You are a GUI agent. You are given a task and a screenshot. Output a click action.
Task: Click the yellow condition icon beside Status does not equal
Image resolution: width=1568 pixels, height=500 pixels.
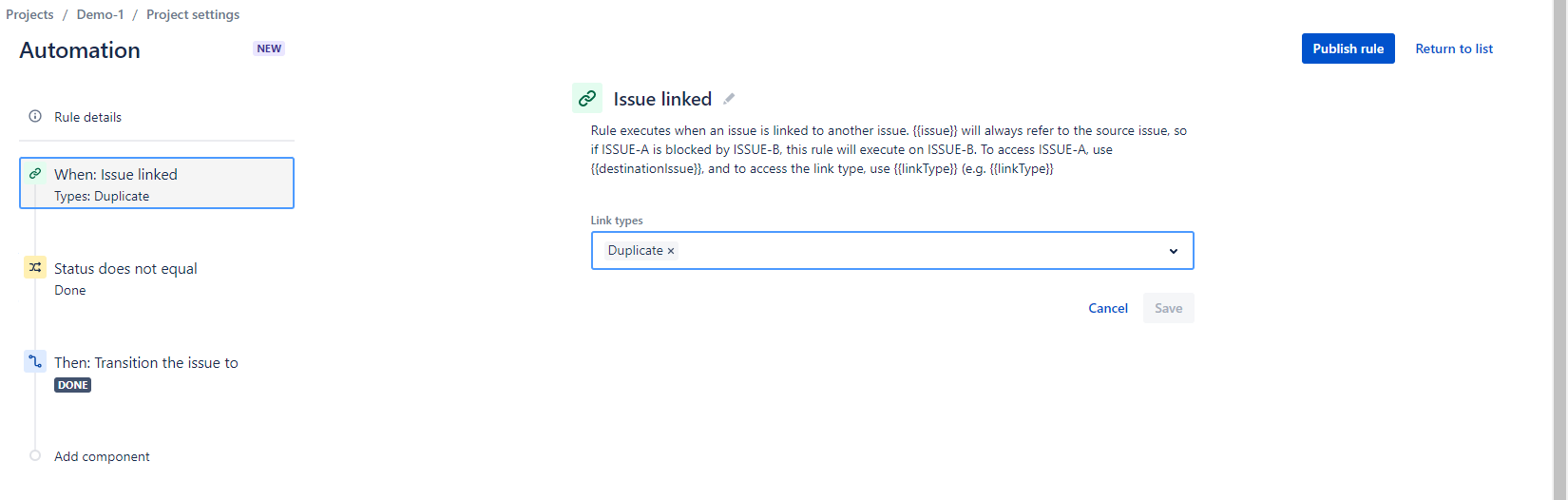[35, 268]
